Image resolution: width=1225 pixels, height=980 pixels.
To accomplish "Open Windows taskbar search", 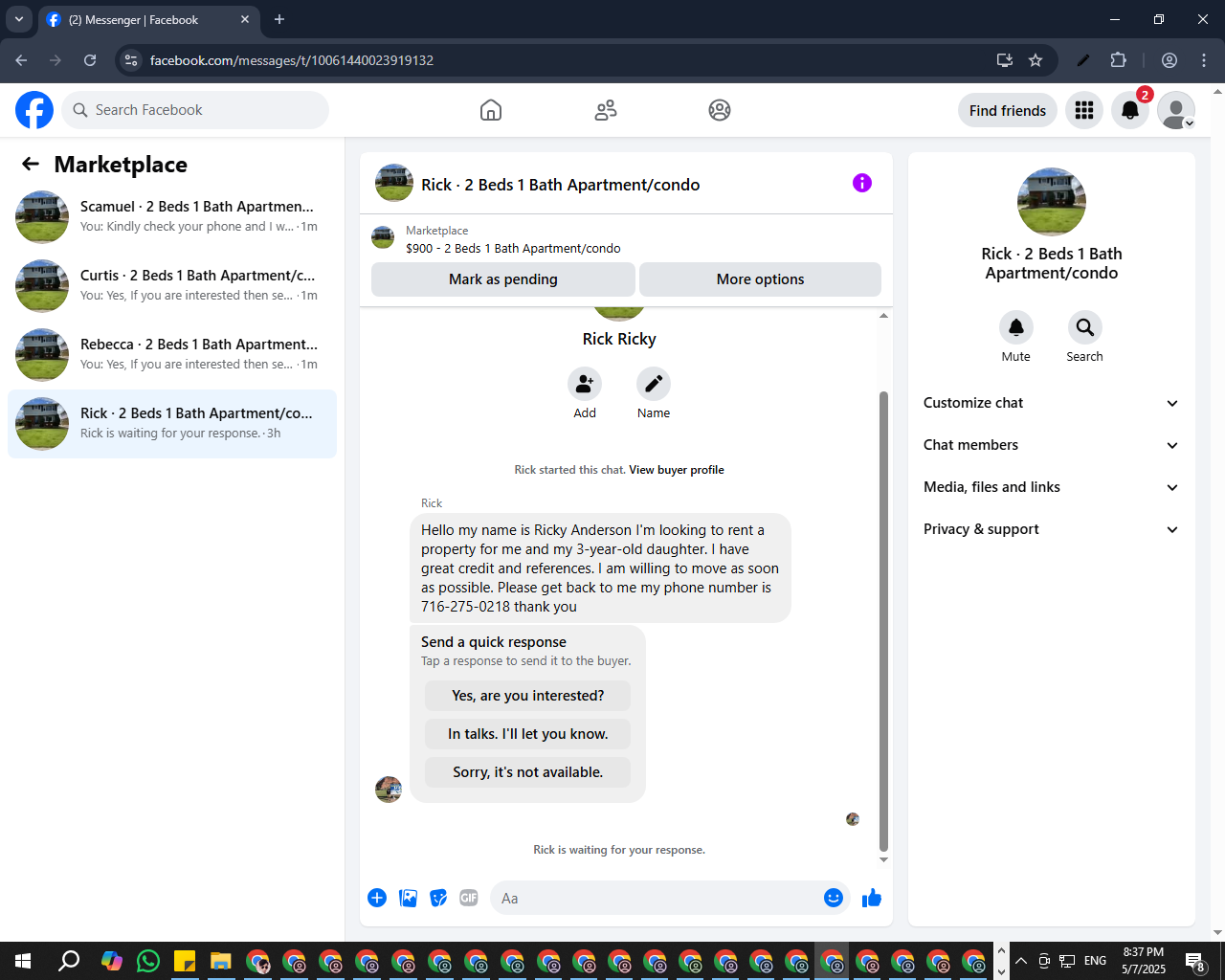I will tap(69, 961).
